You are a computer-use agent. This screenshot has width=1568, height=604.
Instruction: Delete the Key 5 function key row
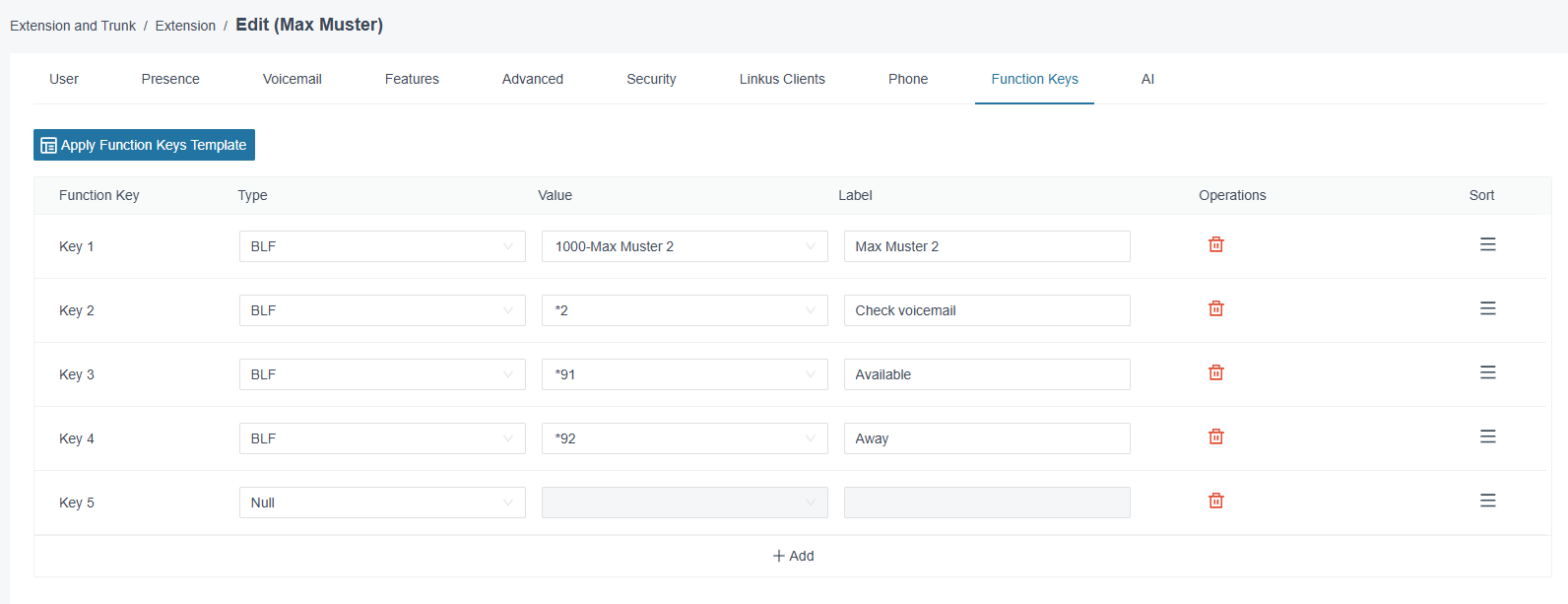1216,501
